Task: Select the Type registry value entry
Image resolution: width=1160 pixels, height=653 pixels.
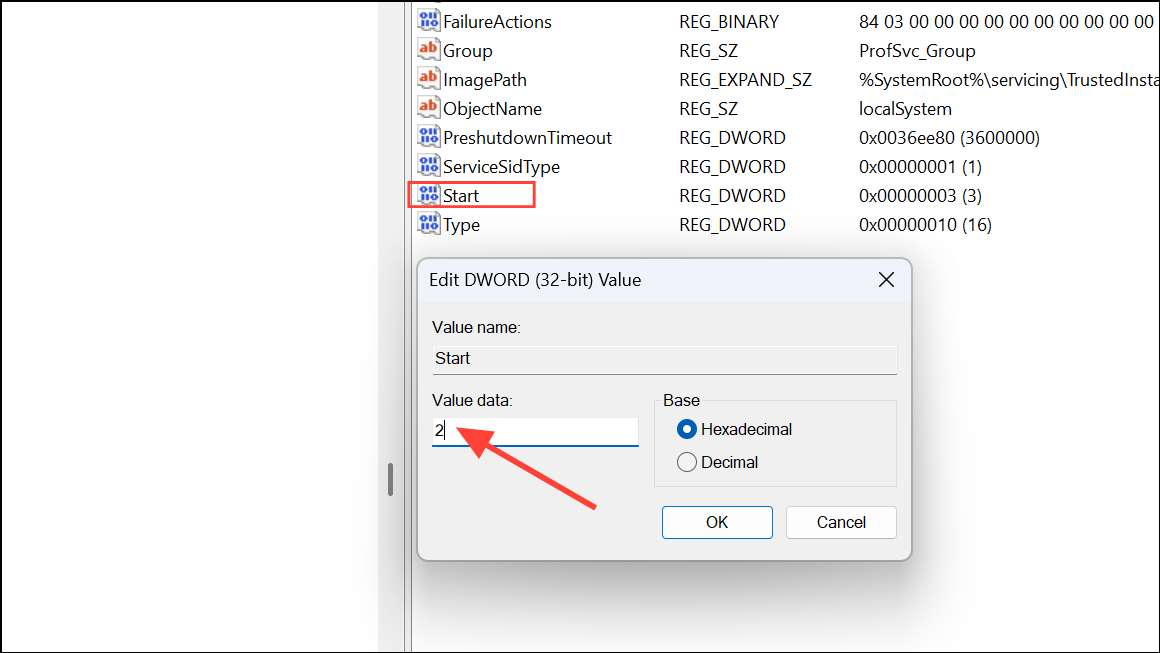Action: pos(459,223)
